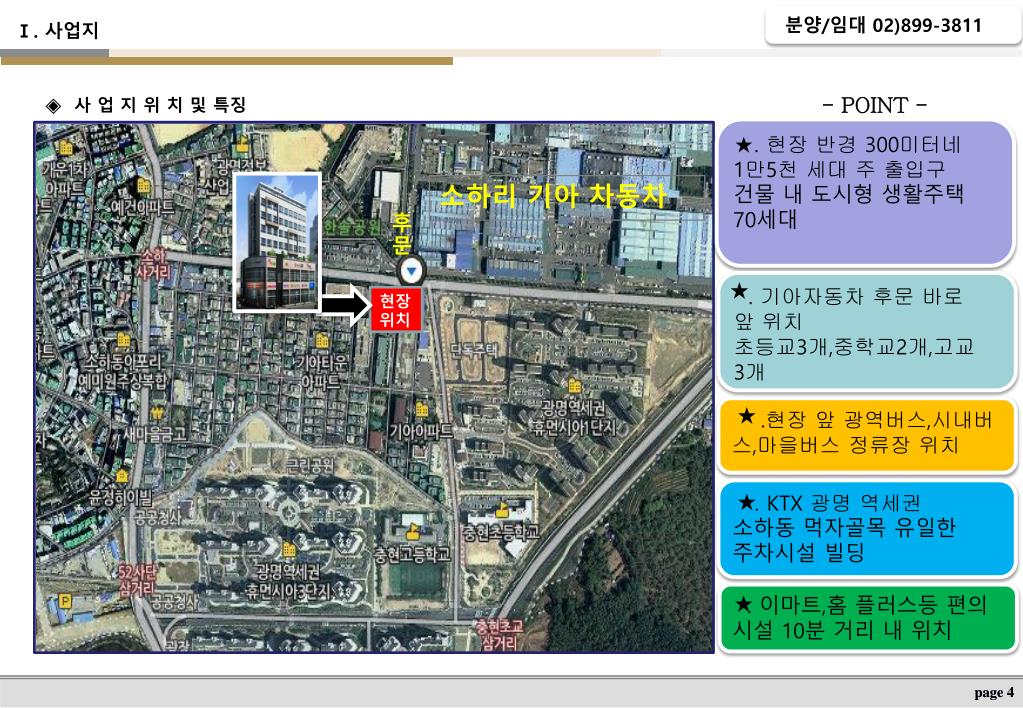Click the I. 사업지 section heading
The width and height of the screenshot is (1023, 708).
59,31
